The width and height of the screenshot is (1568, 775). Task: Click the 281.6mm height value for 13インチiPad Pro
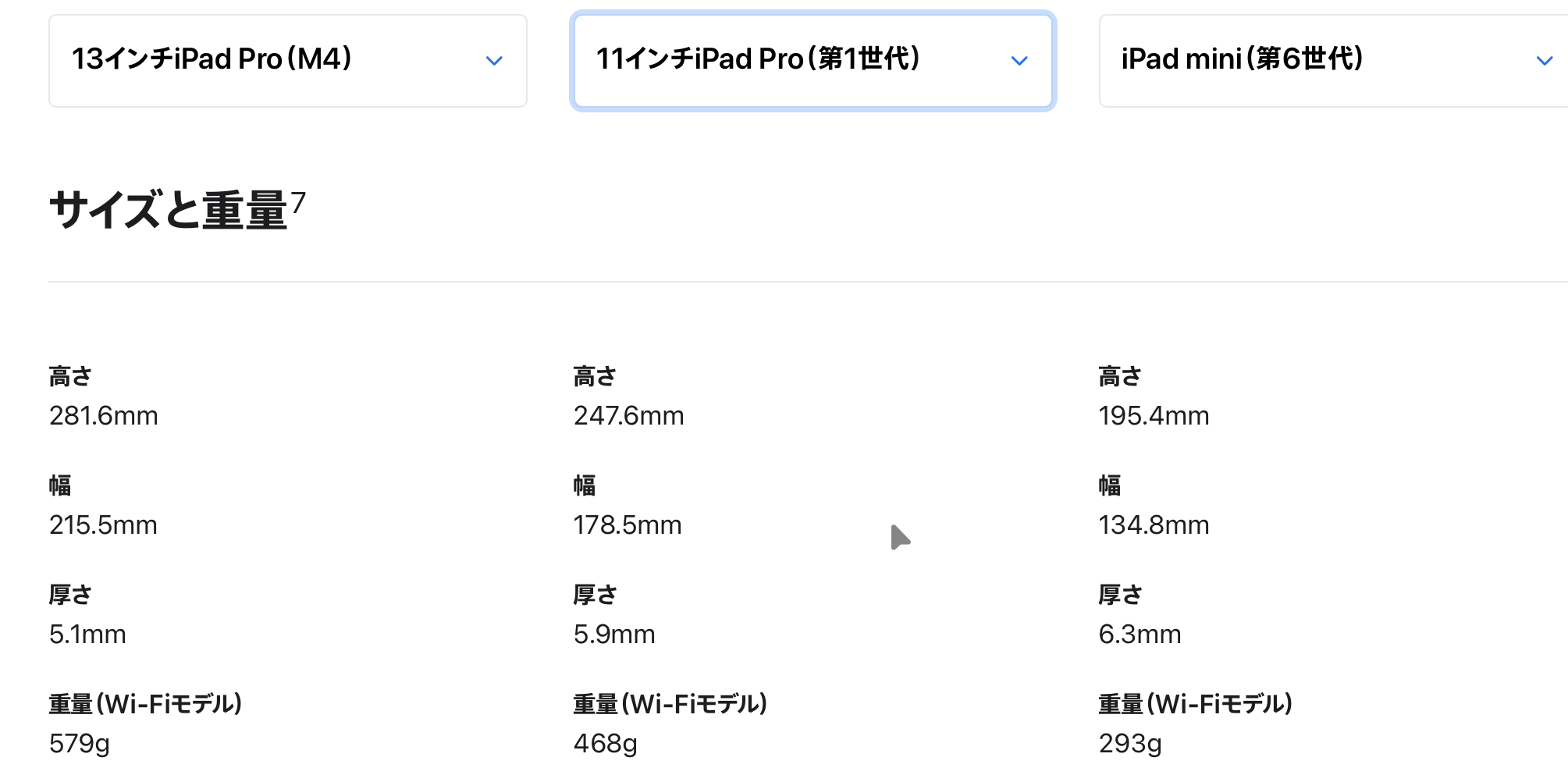pyautogui.click(x=103, y=416)
